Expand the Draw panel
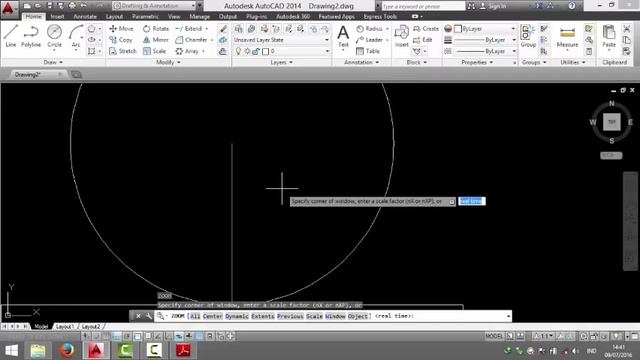Image resolution: width=640 pixels, height=360 pixels. point(53,62)
